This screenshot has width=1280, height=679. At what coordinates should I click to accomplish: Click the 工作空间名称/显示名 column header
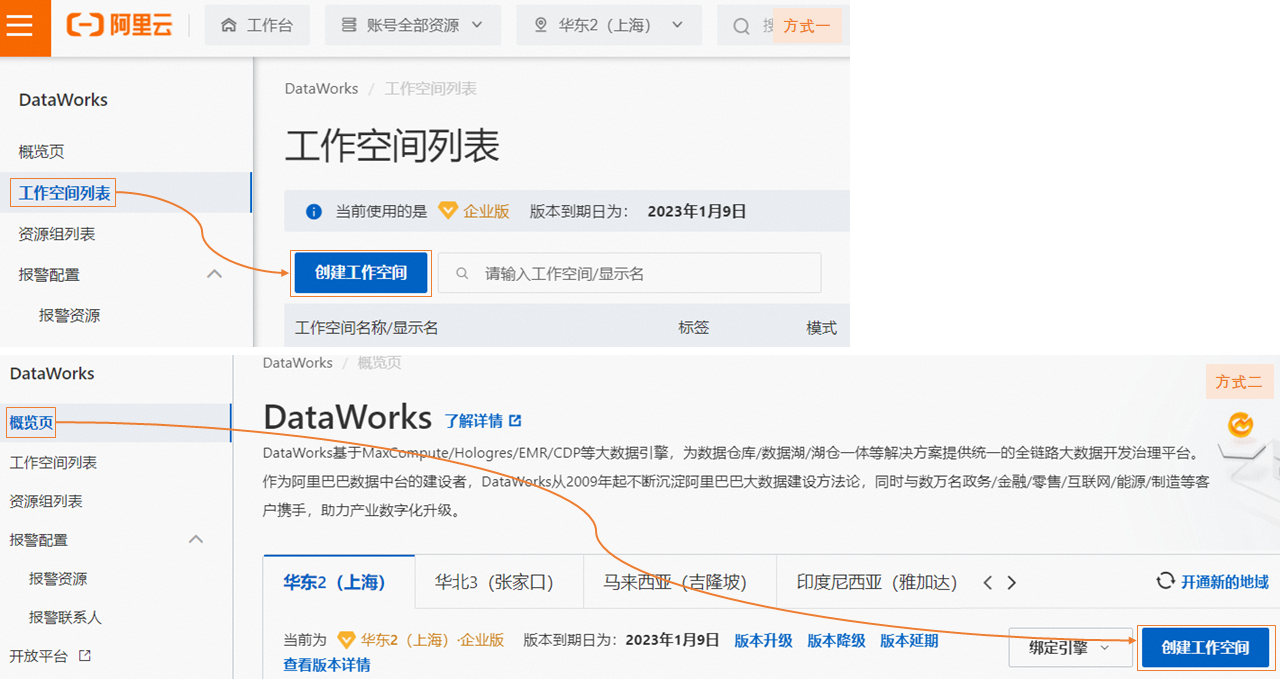click(367, 328)
